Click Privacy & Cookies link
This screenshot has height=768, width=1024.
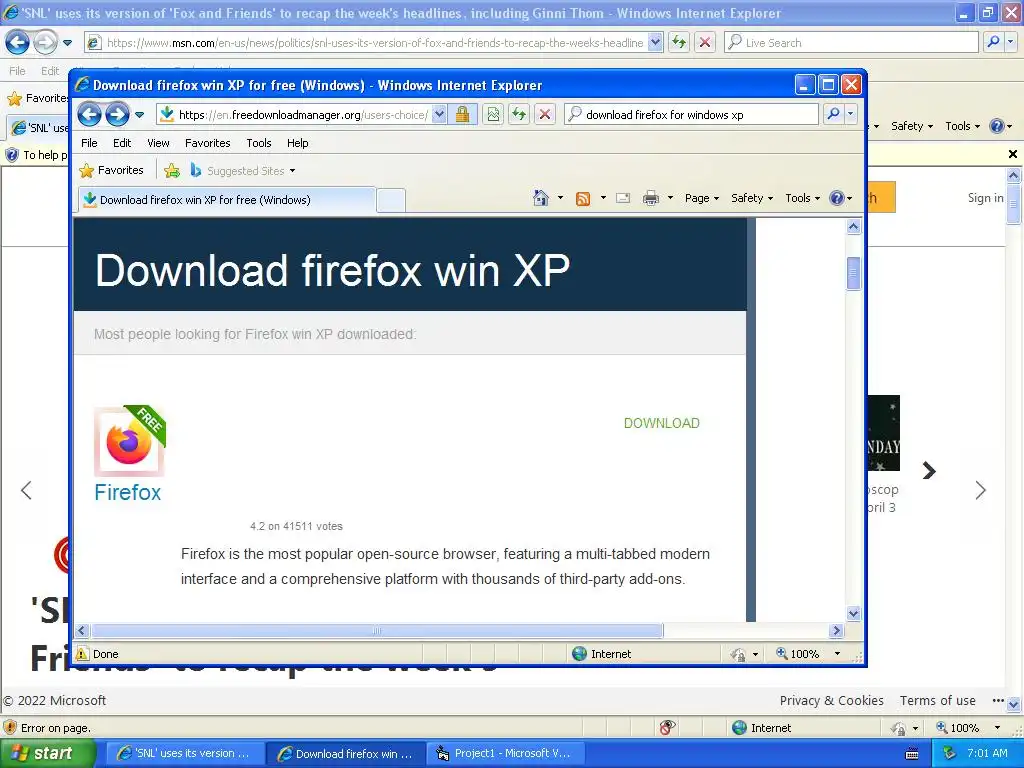[831, 700]
